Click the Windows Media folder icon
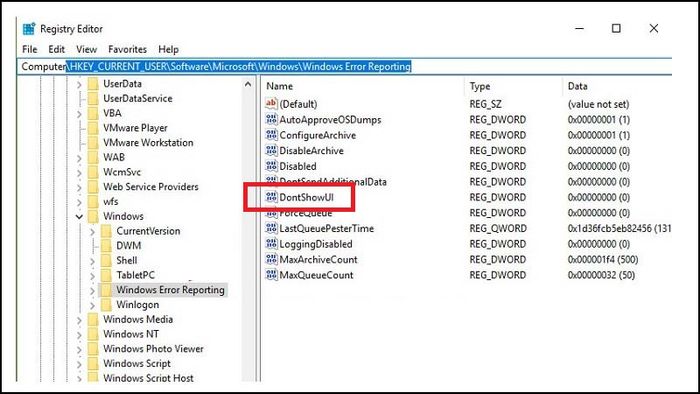Viewport: 700px width, 394px height. tap(93, 319)
